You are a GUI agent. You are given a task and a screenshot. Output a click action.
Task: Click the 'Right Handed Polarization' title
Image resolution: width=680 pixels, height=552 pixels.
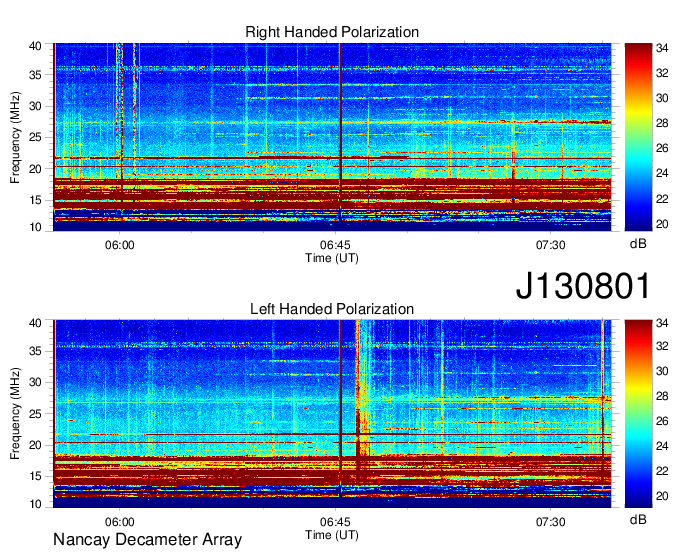[332, 32]
